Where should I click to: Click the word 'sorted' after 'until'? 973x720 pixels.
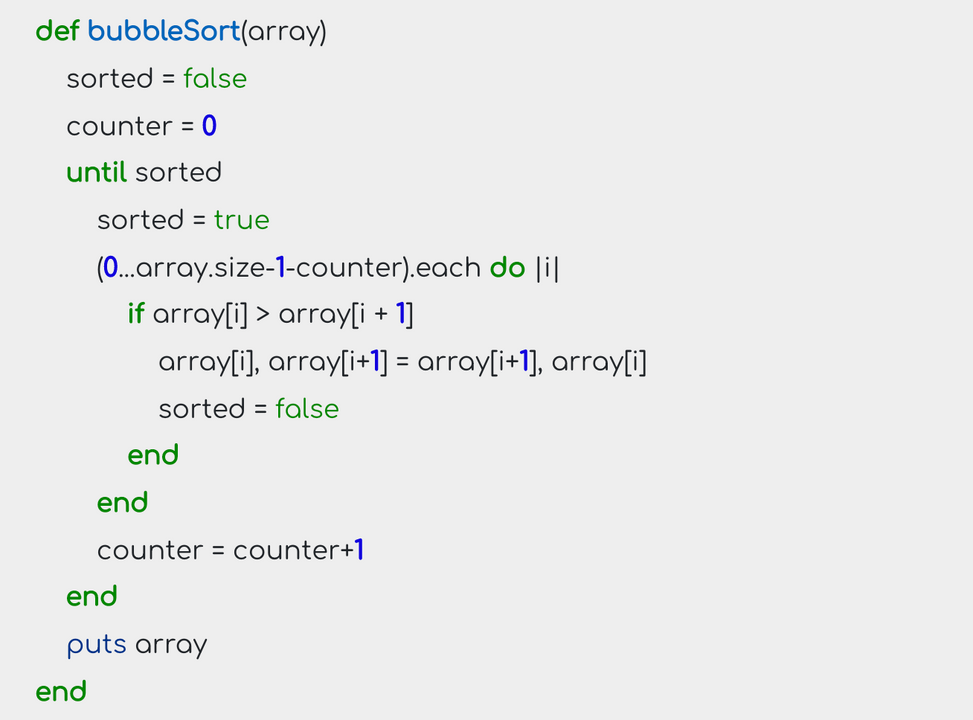click(178, 173)
